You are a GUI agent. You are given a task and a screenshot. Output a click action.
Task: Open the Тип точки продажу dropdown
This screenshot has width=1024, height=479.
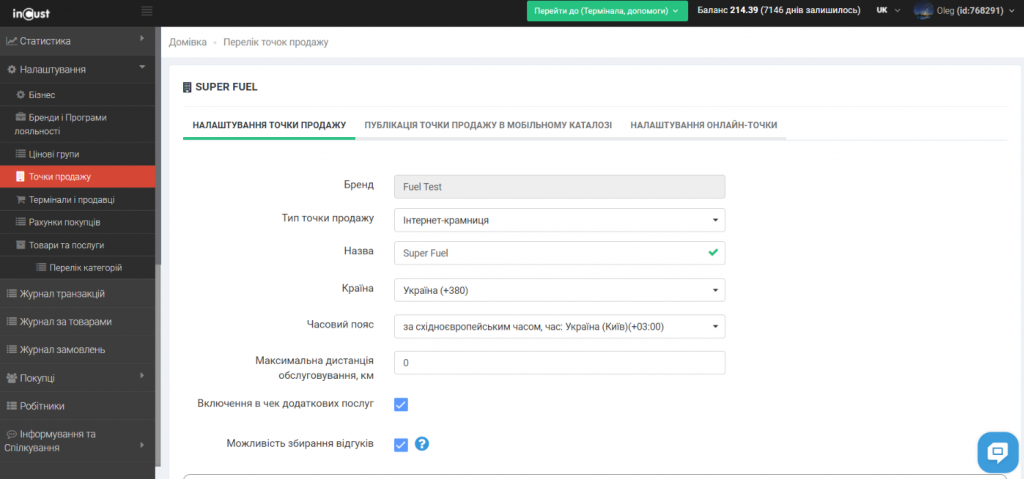pos(559,220)
